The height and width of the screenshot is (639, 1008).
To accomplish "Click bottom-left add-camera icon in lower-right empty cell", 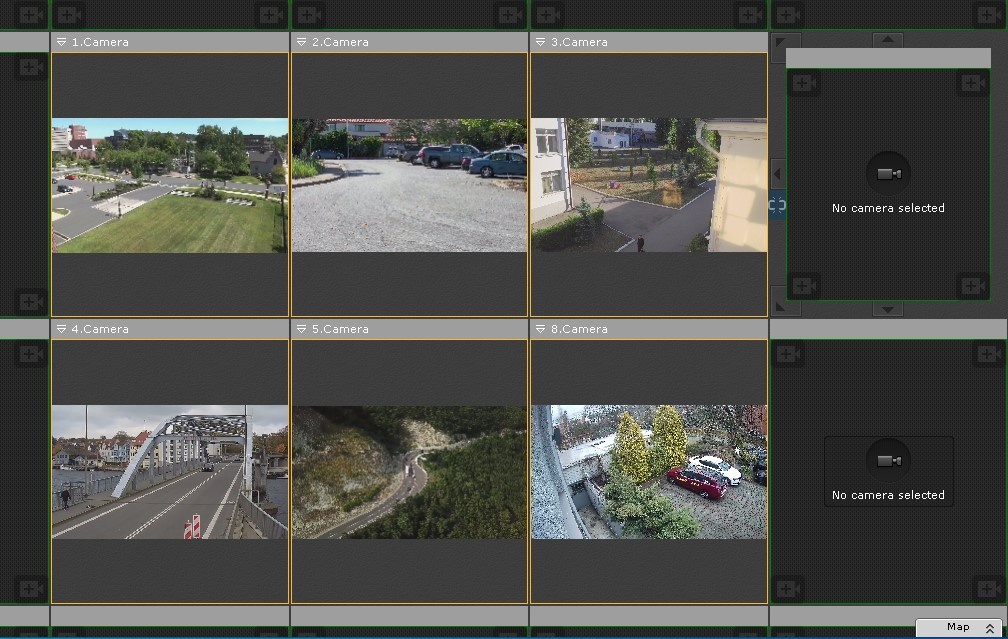I will (788, 587).
